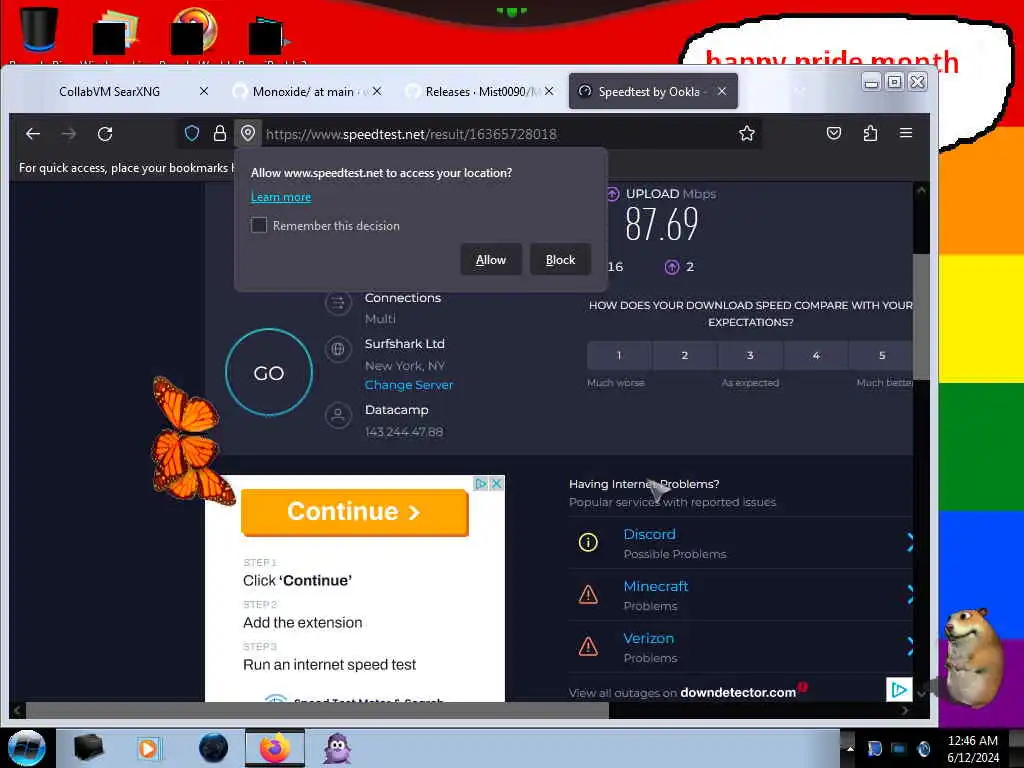
Task: Click the globe icon beside Surfshark Ltd
Action: click(338, 349)
